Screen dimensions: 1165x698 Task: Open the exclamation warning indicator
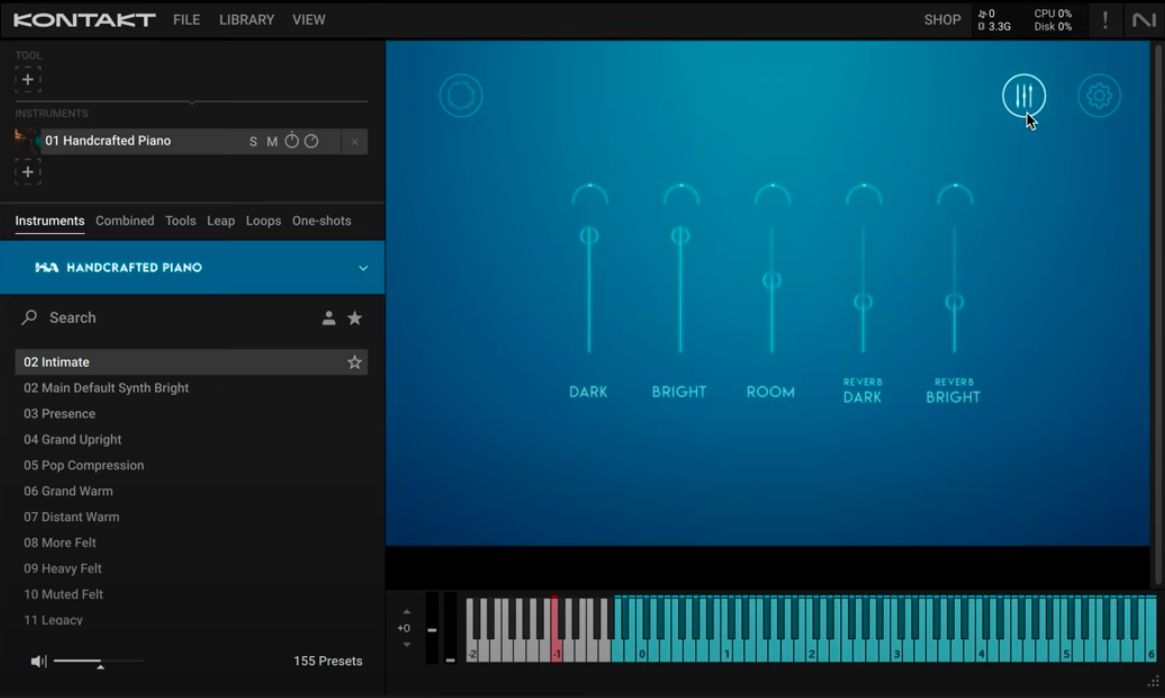coord(1105,20)
